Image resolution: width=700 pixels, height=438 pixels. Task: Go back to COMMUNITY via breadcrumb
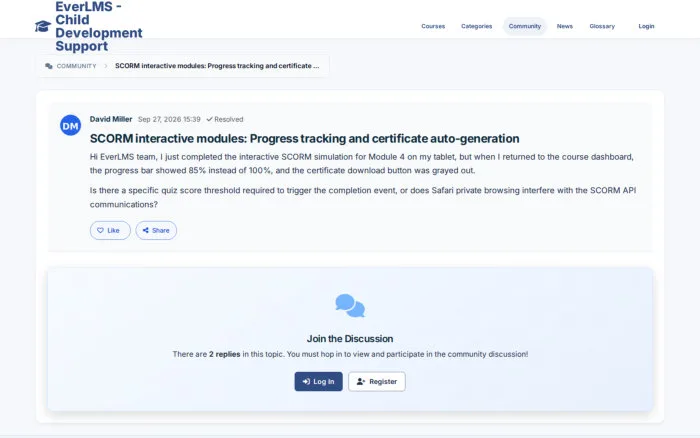76,66
